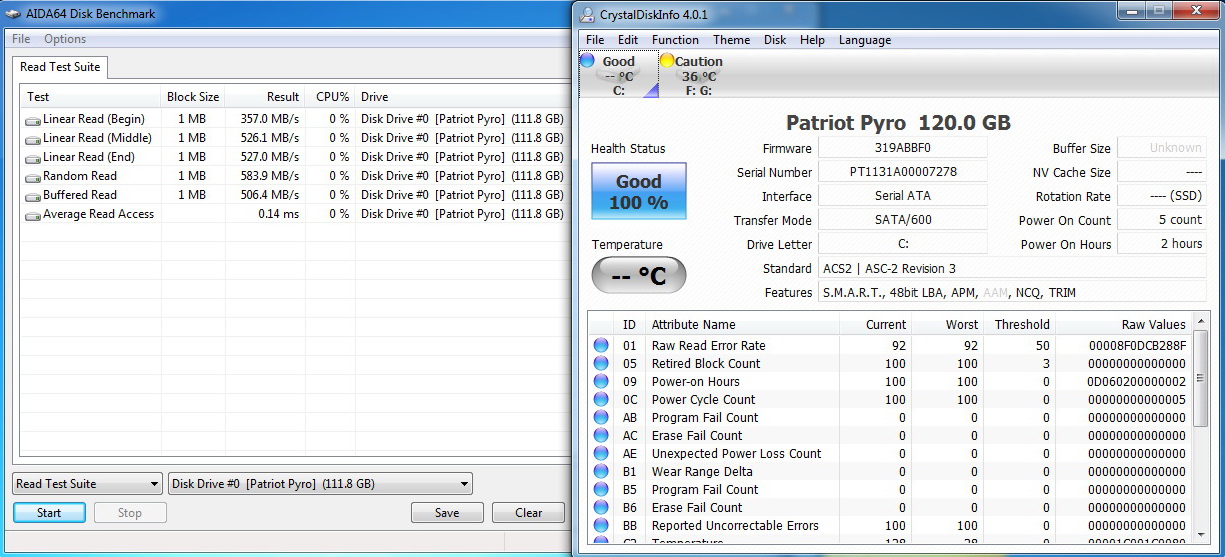Open the Read Test Suite dropdown
1225x557 pixels.
87,484
